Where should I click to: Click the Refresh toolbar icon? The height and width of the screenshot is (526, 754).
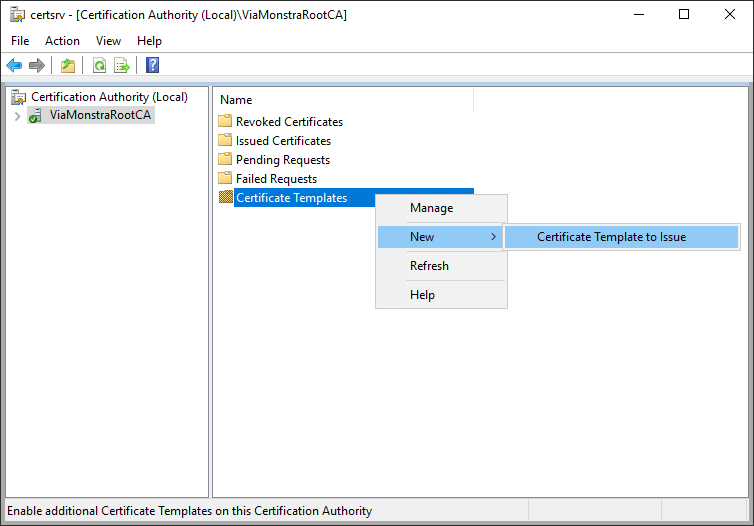(99, 66)
